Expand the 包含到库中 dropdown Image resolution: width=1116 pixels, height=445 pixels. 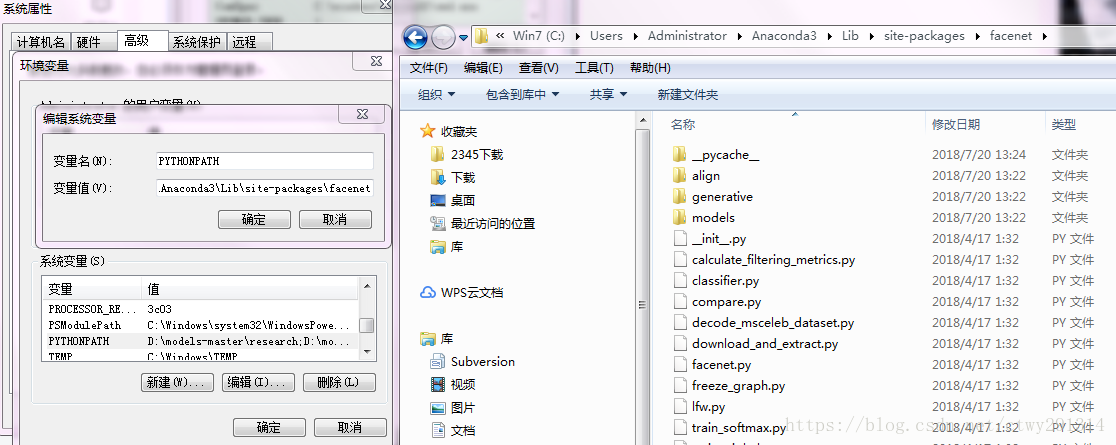point(522,94)
